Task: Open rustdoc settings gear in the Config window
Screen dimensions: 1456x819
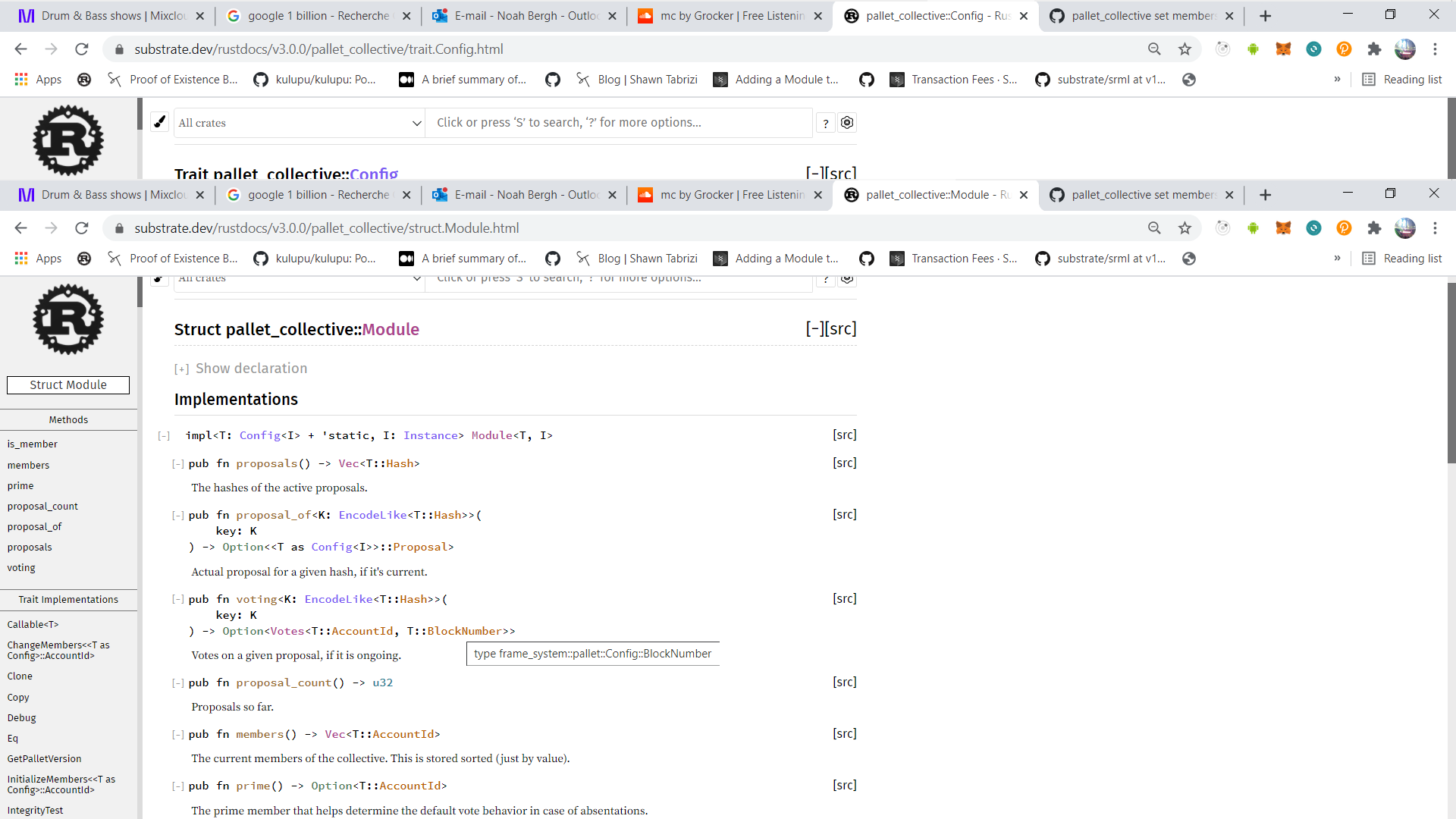Action: click(x=847, y=122)
